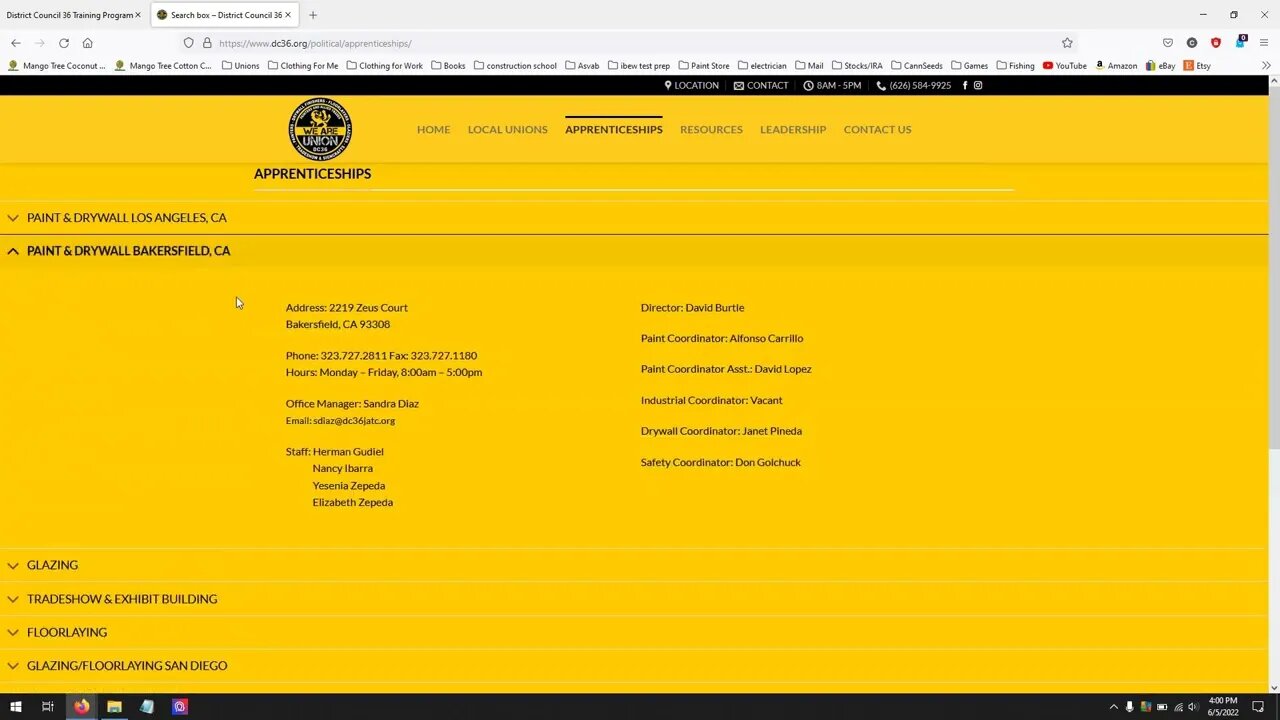Open the YouTube bookmark

tap(1064, 66)
